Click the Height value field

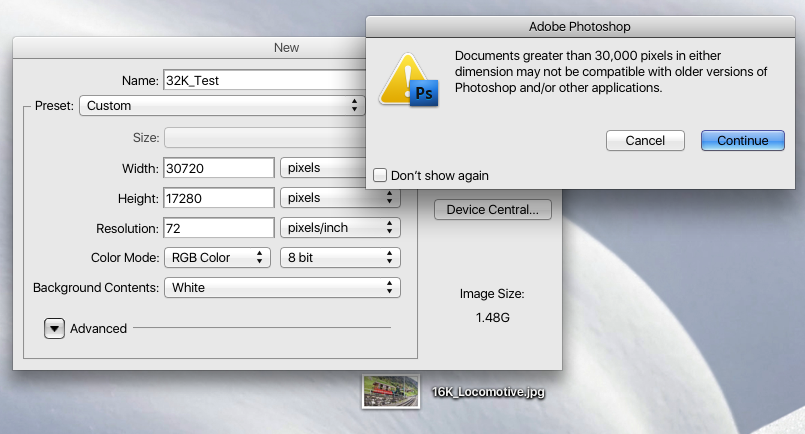point(219,198)
